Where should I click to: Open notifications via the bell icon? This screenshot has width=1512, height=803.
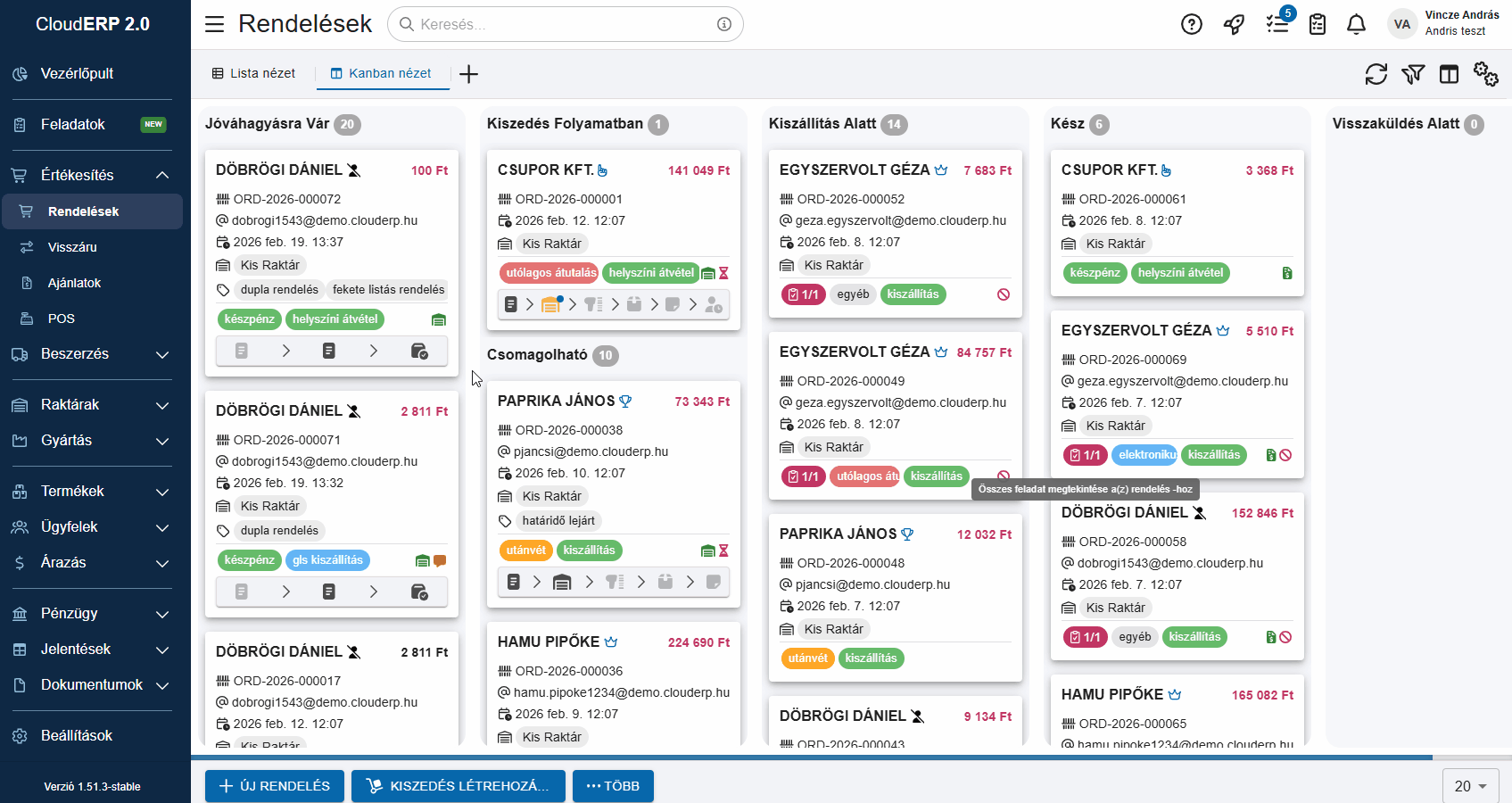coord(1356,24)
